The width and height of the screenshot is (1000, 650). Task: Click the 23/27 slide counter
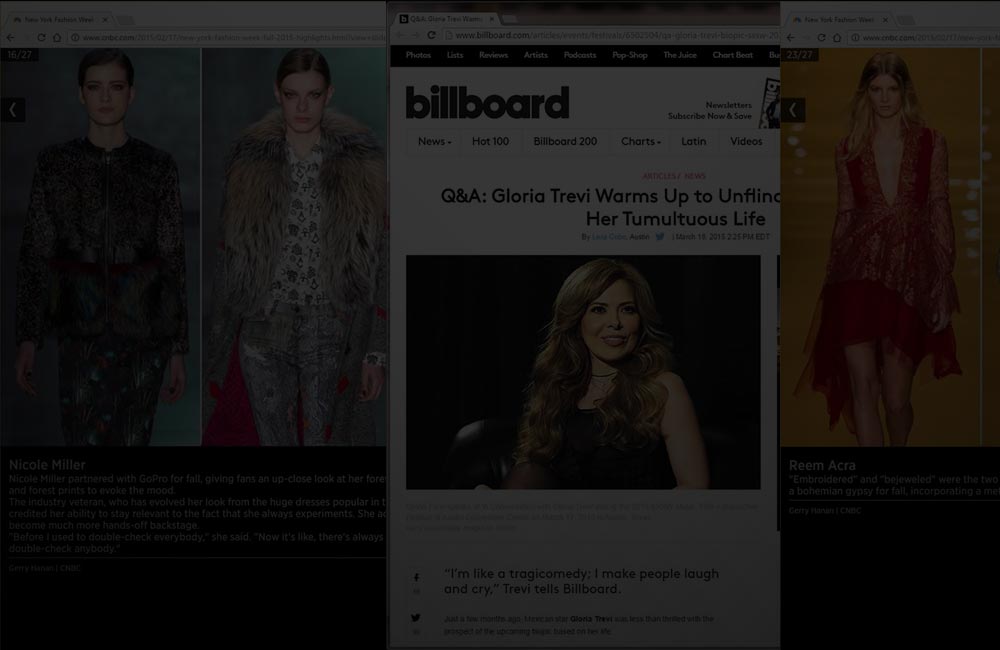pyautogui.click(x=800, y=55)
